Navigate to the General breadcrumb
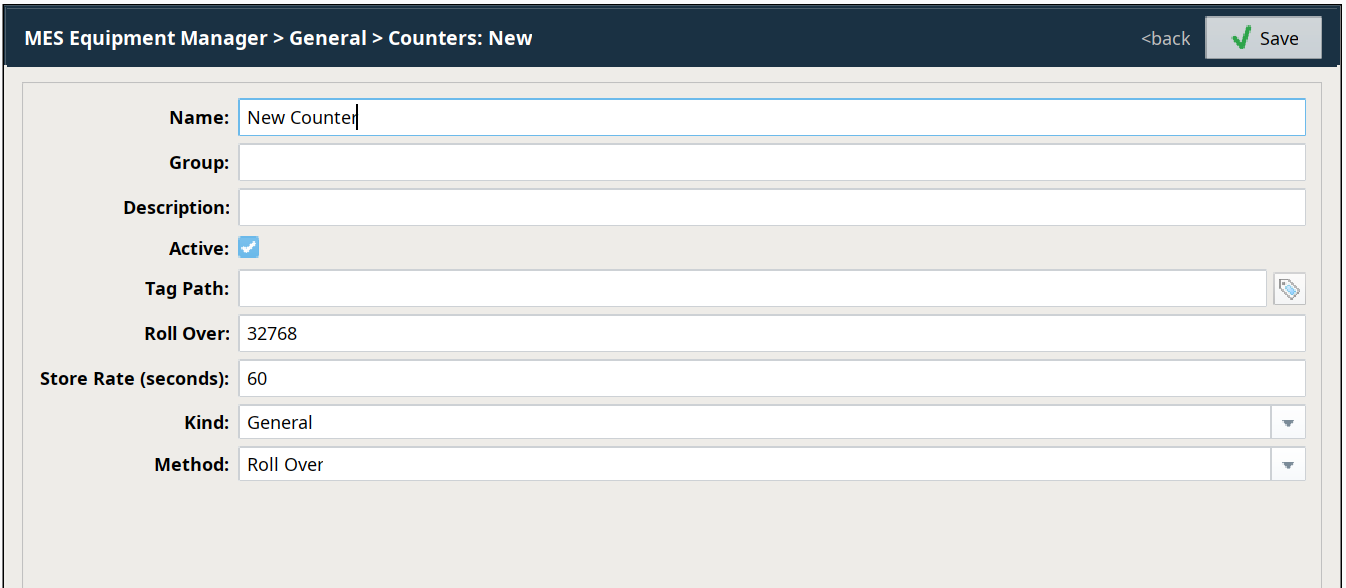 tap(327, 38)
